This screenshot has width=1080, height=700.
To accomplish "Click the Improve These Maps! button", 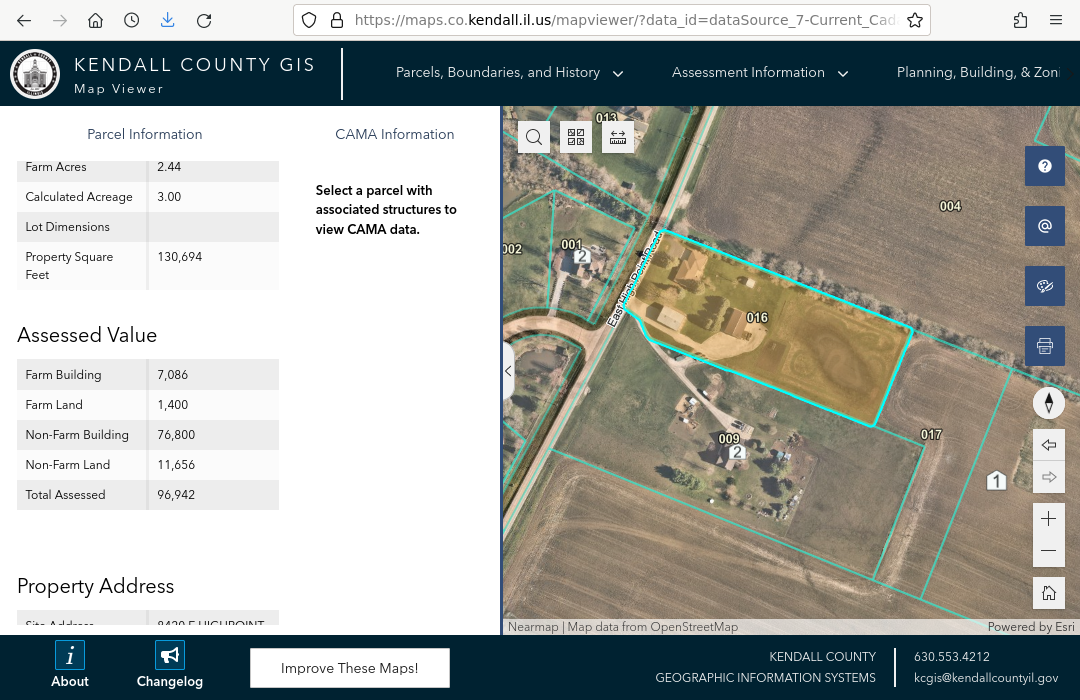I will 349,668.
